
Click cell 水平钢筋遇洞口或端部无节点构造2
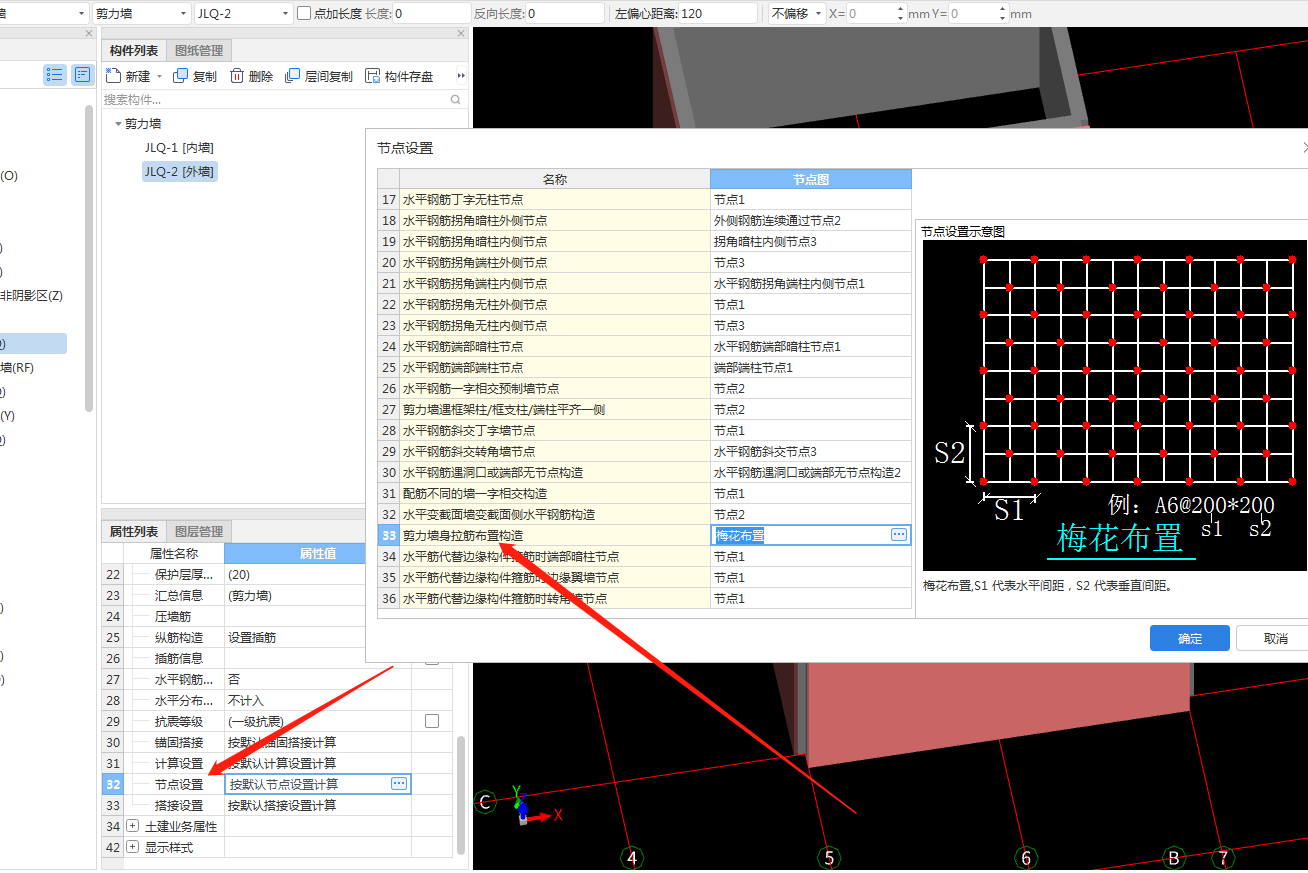pyautogui.click(x=811, y=473)
